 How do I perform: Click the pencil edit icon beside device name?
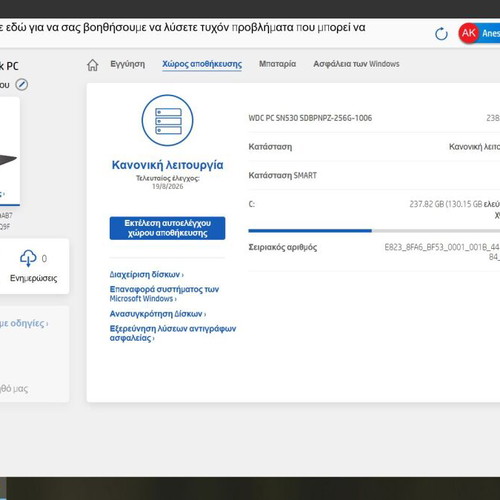(22, 85)
